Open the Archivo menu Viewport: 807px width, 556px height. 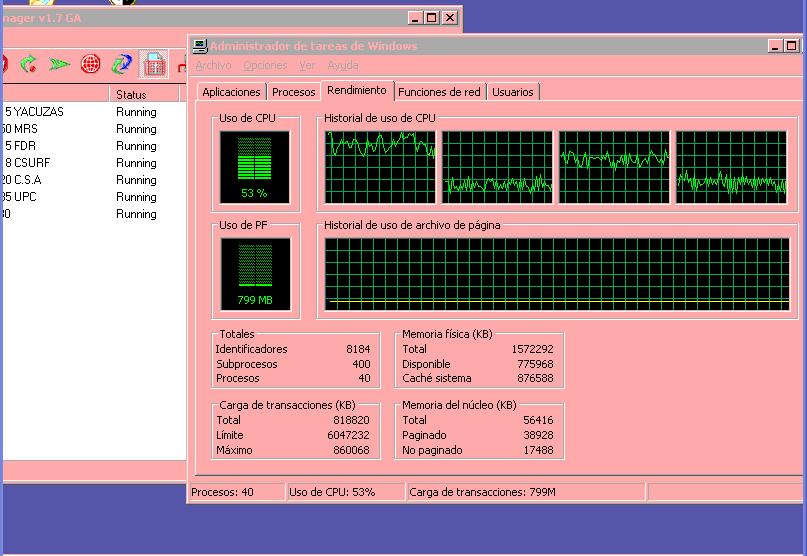(213, 65)
